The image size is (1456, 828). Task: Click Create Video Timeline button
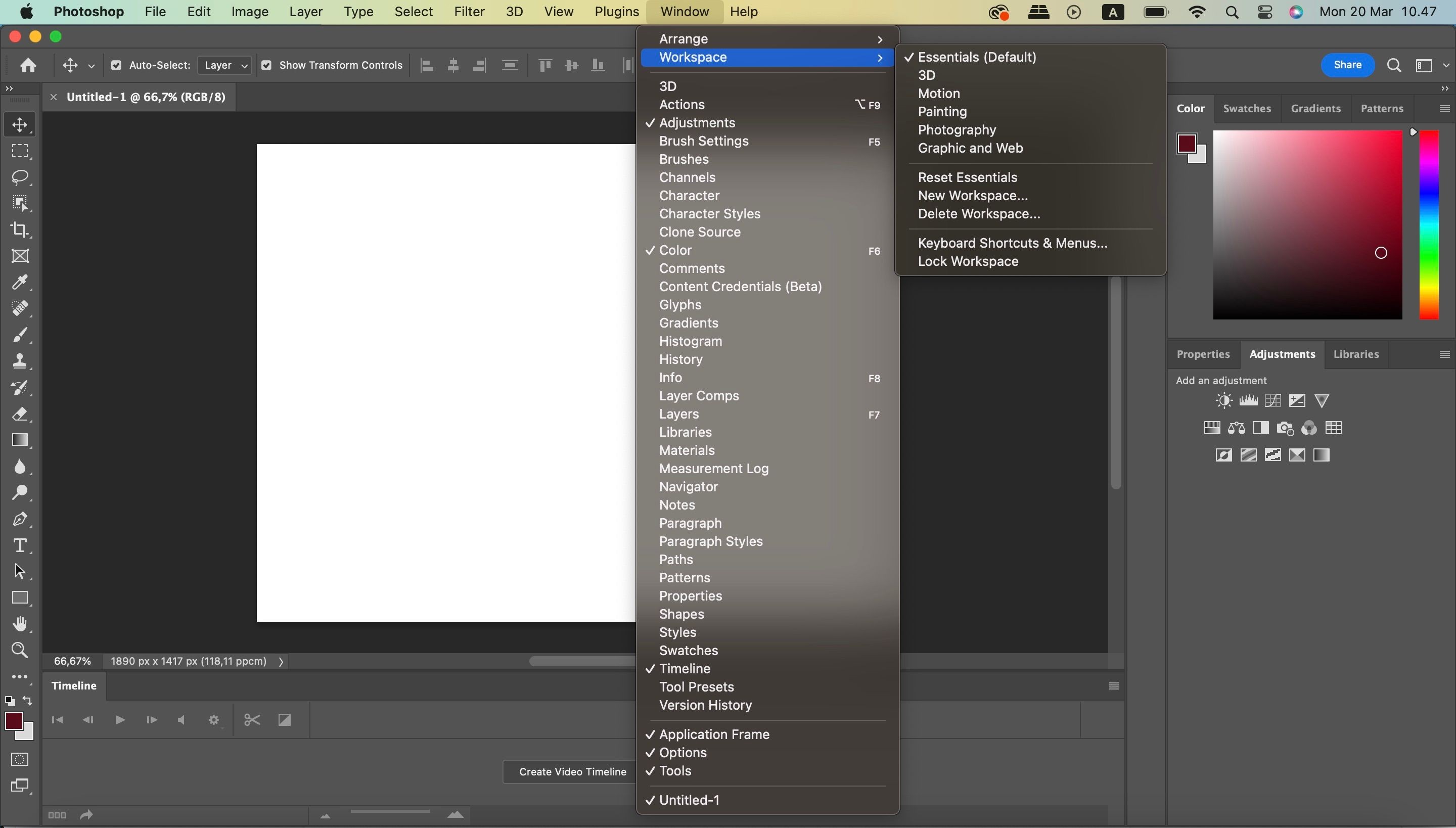[573, 772]
